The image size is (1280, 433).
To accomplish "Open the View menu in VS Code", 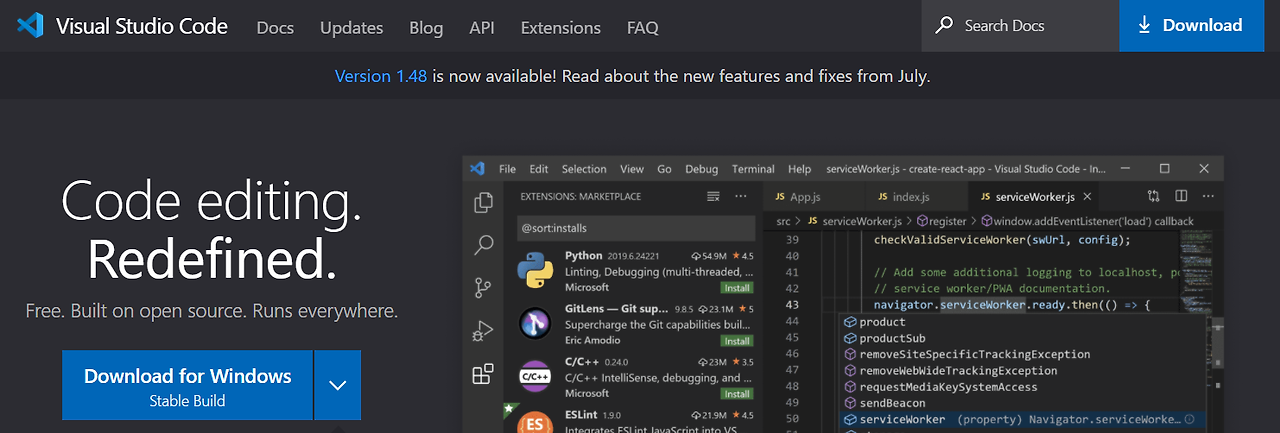I will click(632, 169).
